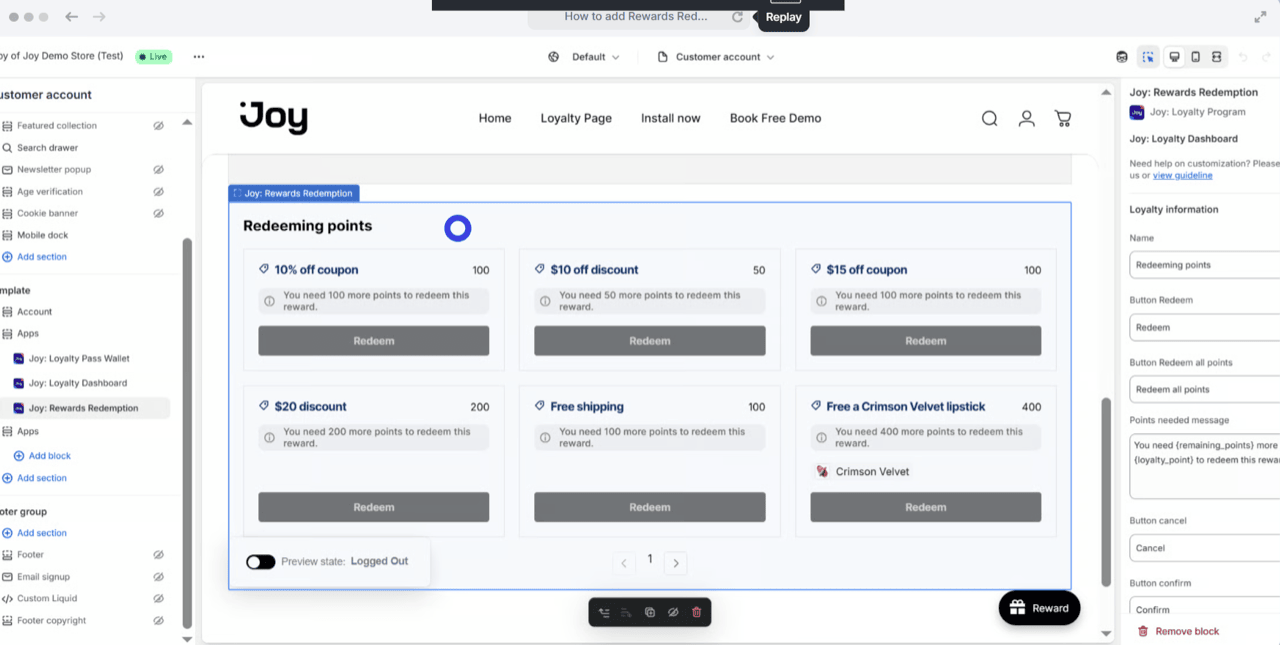
Task: Select Joy: Rewards Redemption block in sidebar
Action: click(x=85, y=408)
